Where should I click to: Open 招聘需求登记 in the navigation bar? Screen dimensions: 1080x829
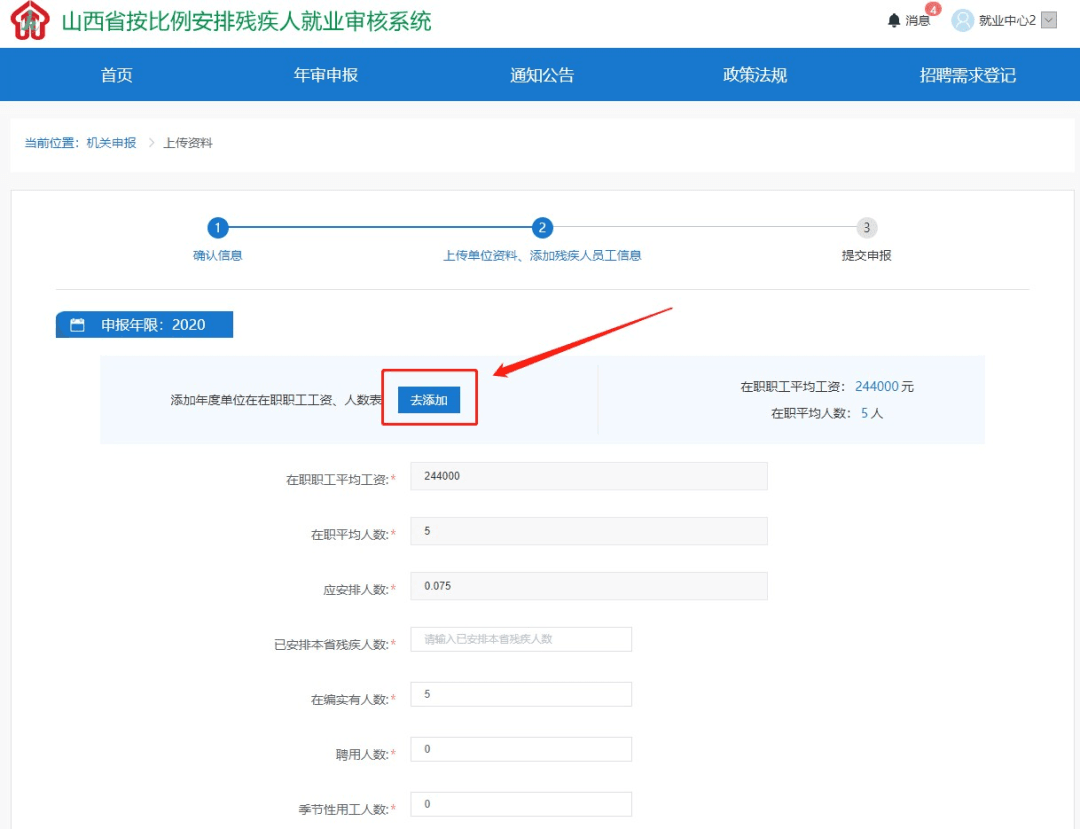click(x=967, y=75)
